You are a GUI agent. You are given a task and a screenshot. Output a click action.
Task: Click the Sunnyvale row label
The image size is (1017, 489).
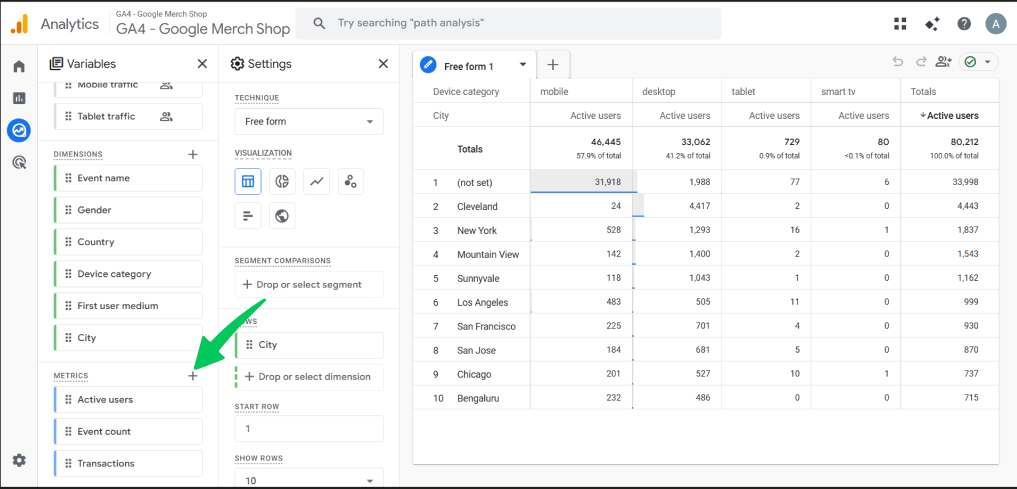click(478, 278)
